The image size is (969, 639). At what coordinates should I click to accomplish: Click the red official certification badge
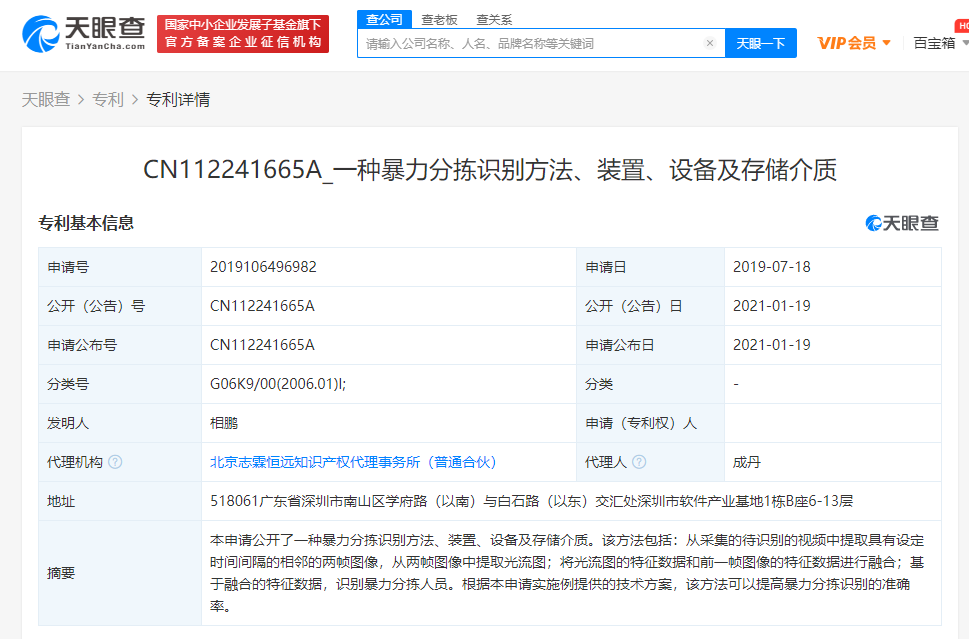coord(242,31)
